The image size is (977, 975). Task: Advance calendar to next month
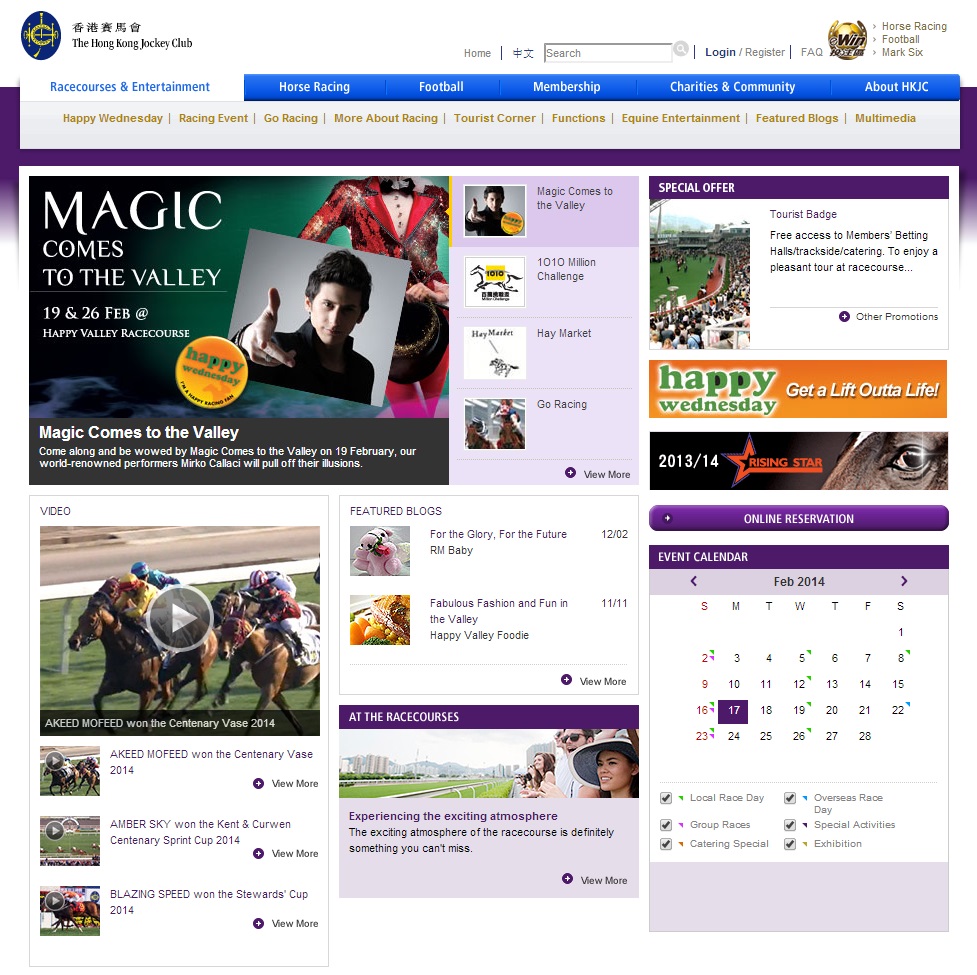coord(904,581)
